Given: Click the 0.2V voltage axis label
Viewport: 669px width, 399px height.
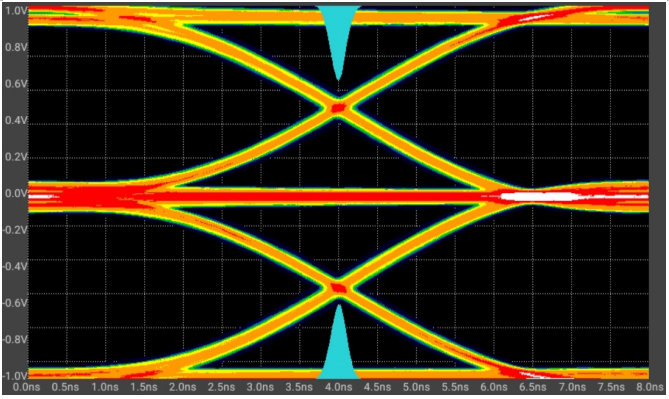Looking at the screenshot, I should point(16,157).
